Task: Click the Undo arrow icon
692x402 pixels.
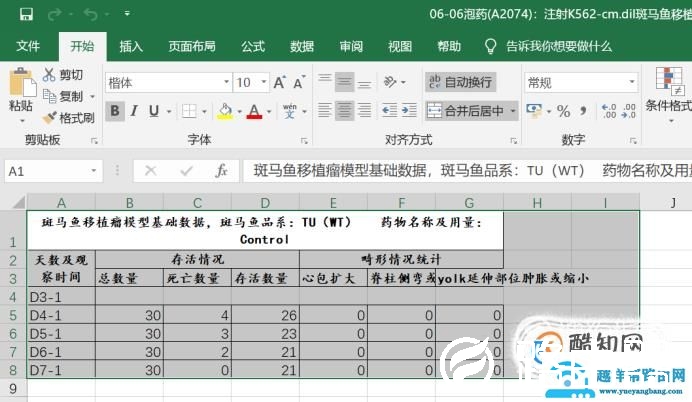Action: point(90,15)
